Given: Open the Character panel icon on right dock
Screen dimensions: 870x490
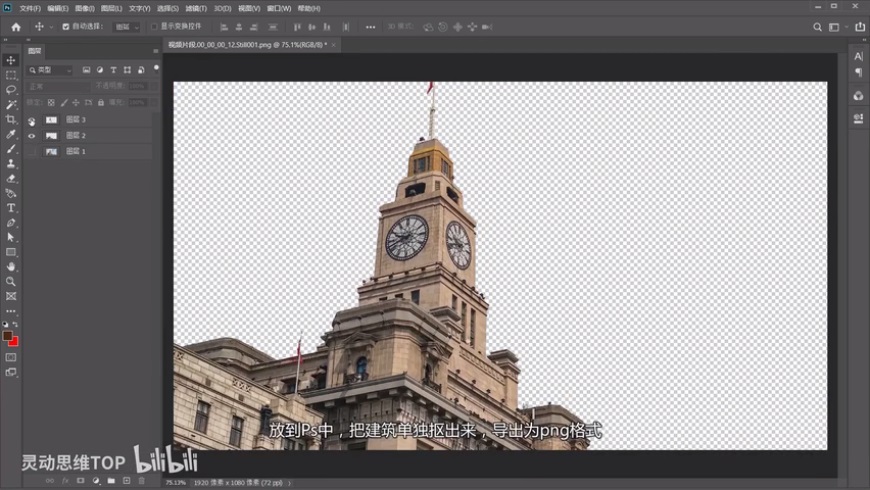Looking at the screenshot, I should click(858, 56).
